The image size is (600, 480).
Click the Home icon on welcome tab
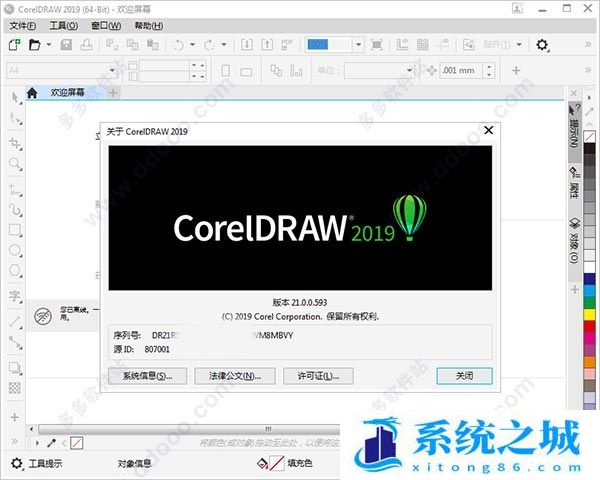(32, 93)
